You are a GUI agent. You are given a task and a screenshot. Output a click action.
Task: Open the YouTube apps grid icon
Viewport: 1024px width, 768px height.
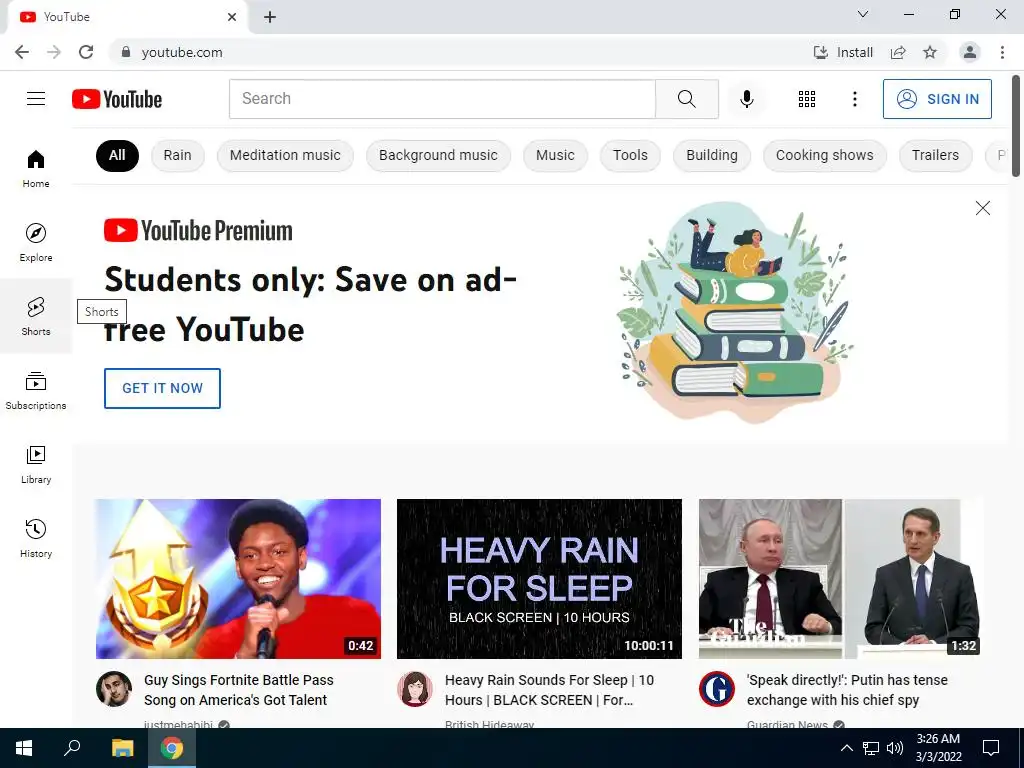point(807,99)
